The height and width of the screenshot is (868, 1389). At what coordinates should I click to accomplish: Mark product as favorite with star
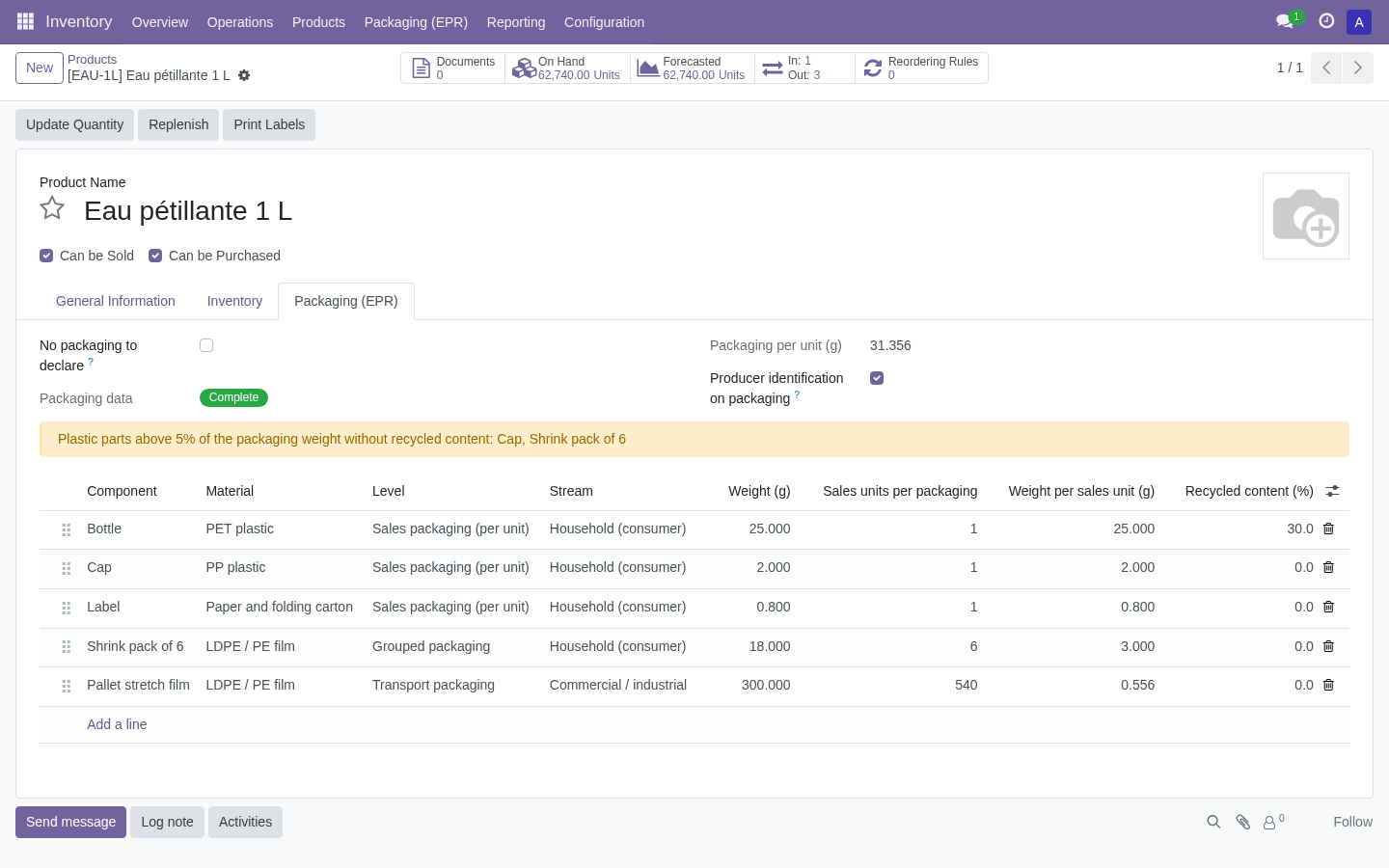pos(52,208)
